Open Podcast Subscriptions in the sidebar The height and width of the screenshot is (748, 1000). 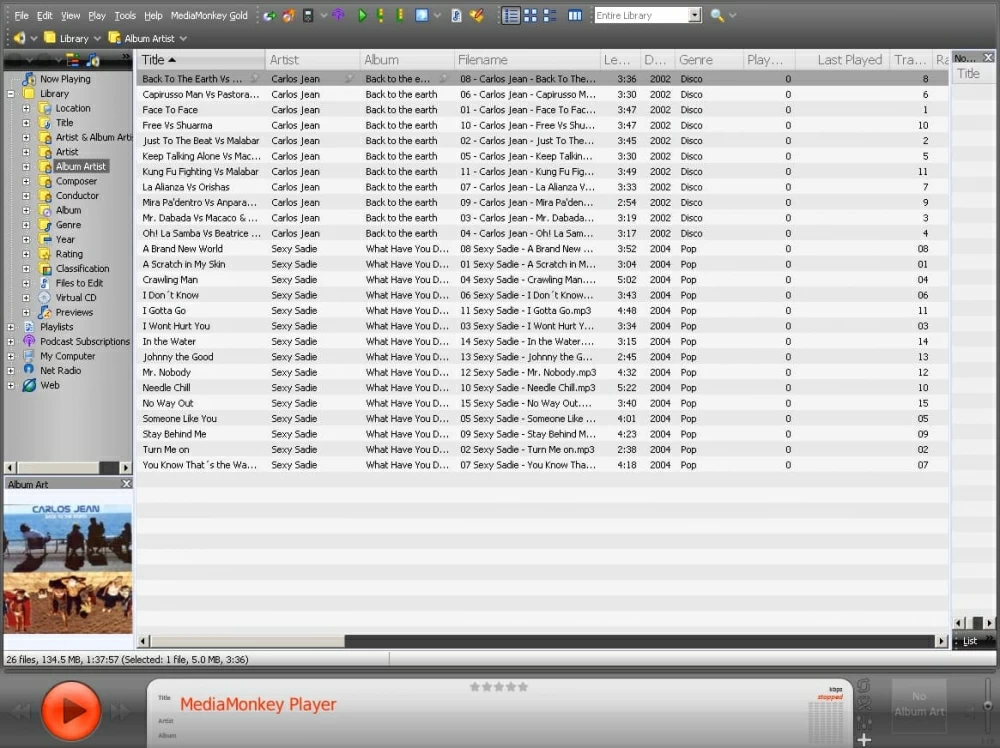[84, 341]
